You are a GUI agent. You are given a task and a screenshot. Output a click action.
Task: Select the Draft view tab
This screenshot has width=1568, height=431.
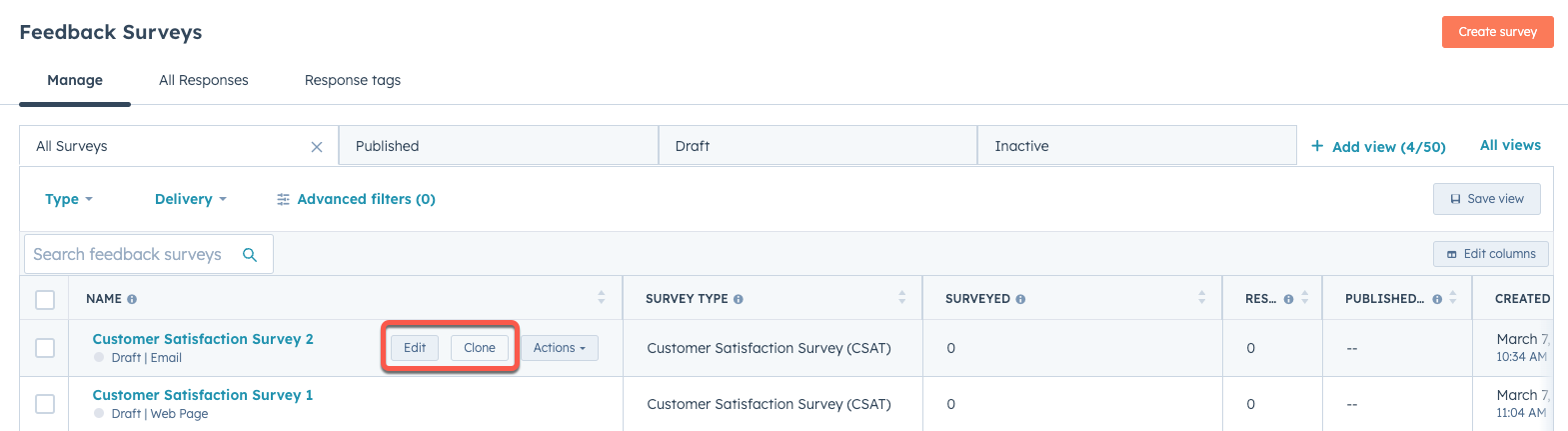[817, 146]
